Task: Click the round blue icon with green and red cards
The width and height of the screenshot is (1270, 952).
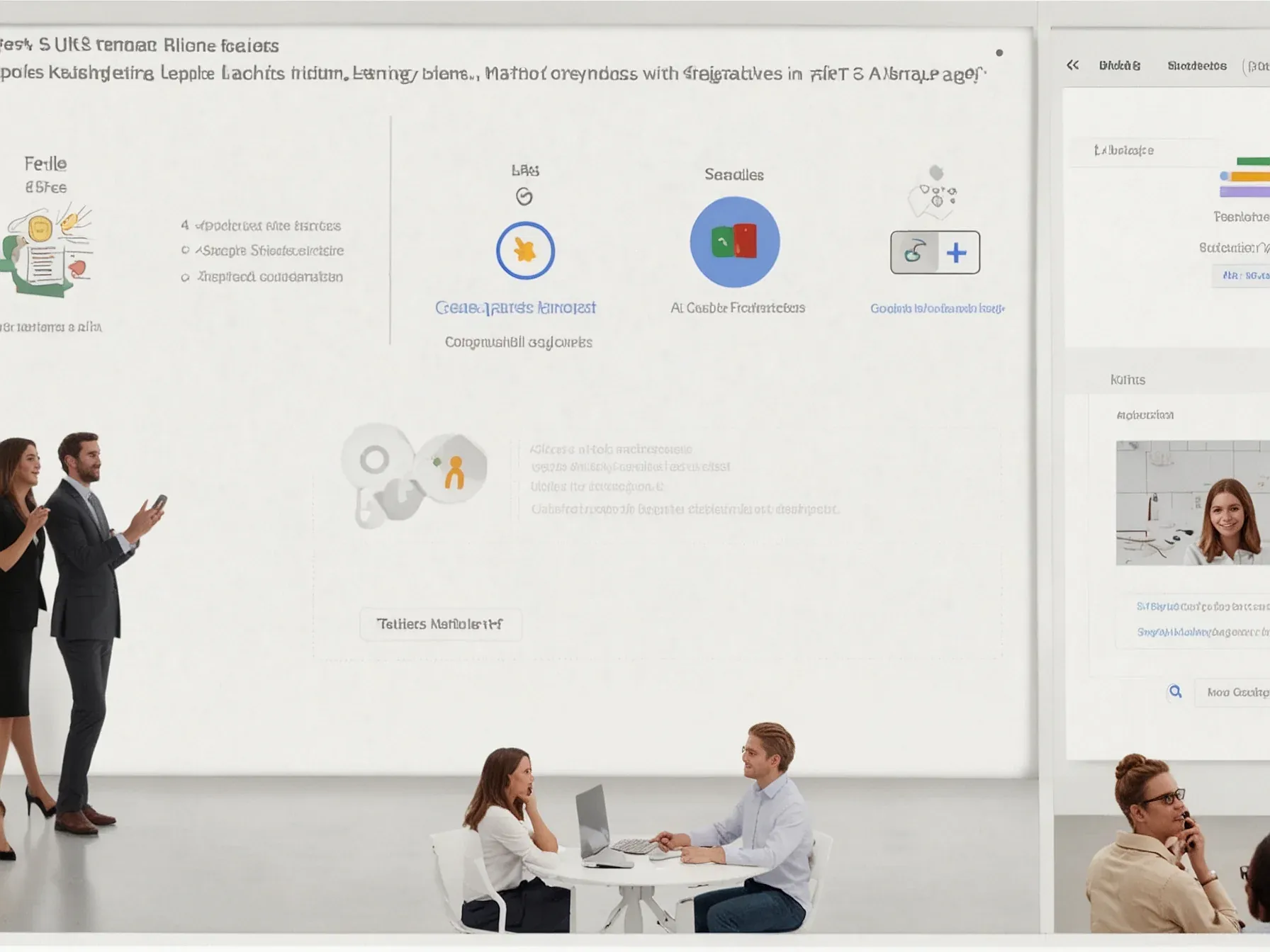Action: pos(734,242)
